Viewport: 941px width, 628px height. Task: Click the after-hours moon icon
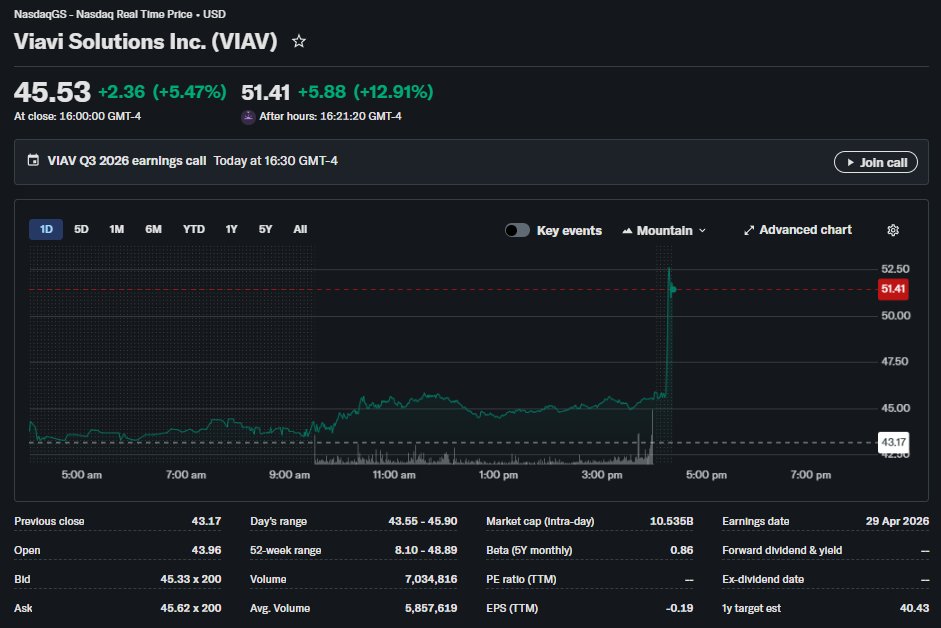coord(248,117)
